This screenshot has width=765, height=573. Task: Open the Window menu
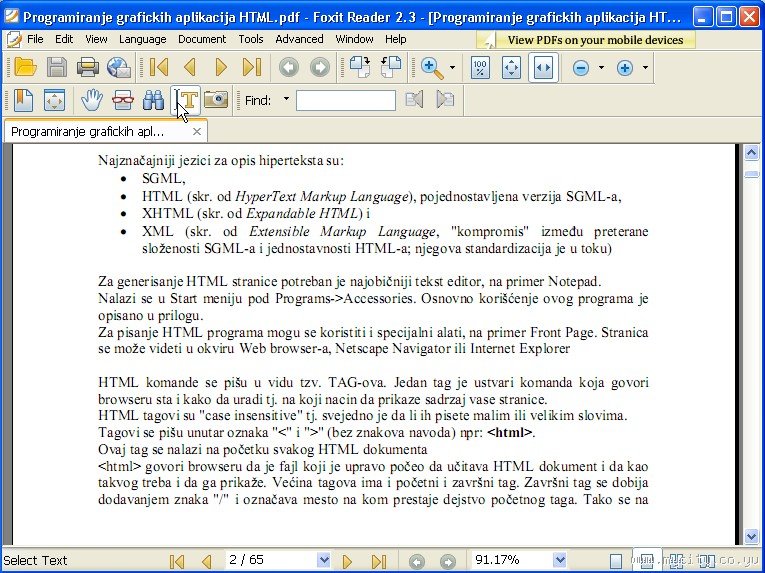point(354,39)
